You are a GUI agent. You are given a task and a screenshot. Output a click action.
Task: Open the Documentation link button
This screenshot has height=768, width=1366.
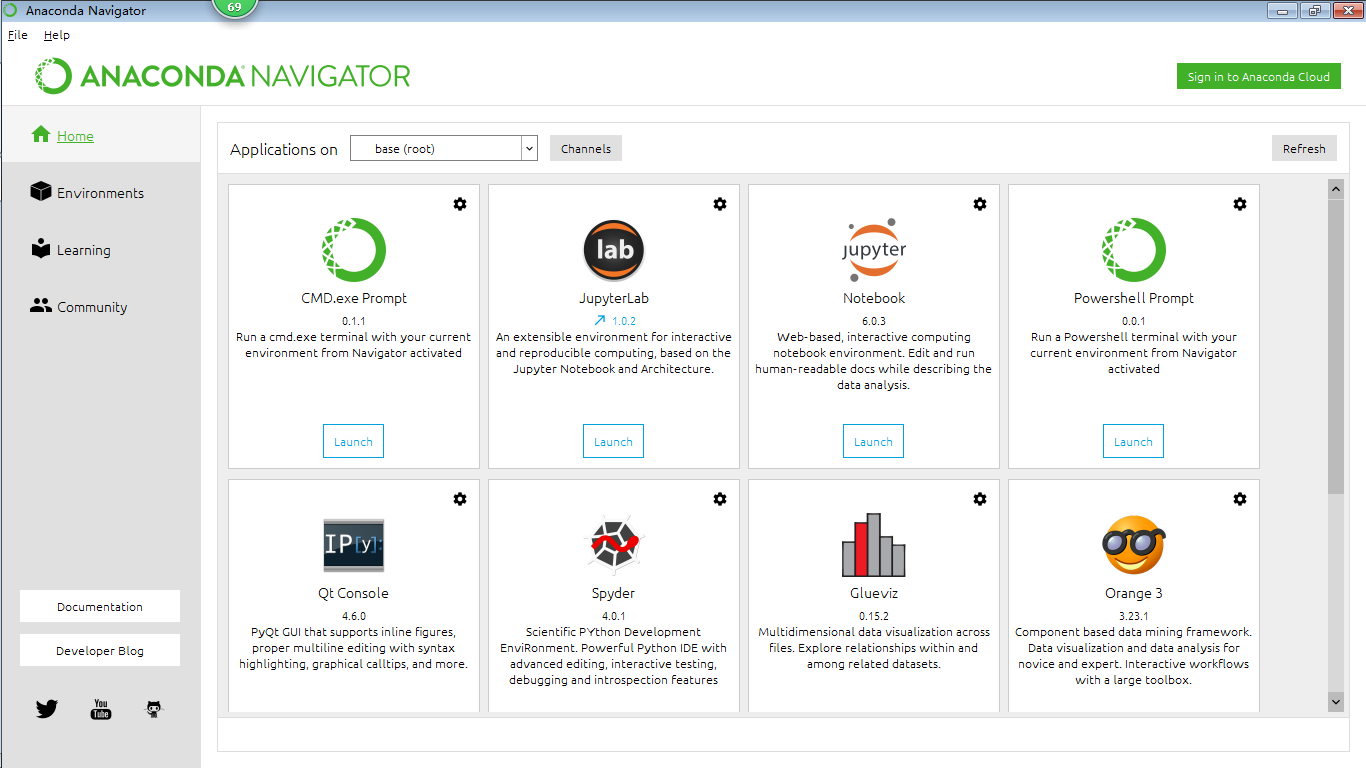100,606
